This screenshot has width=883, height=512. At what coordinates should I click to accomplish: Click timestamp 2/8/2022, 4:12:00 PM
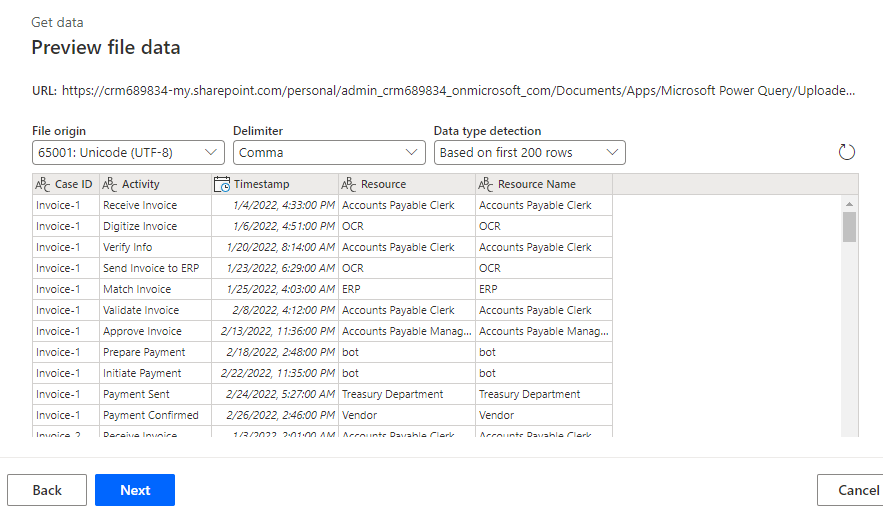[x=275, y=310]
